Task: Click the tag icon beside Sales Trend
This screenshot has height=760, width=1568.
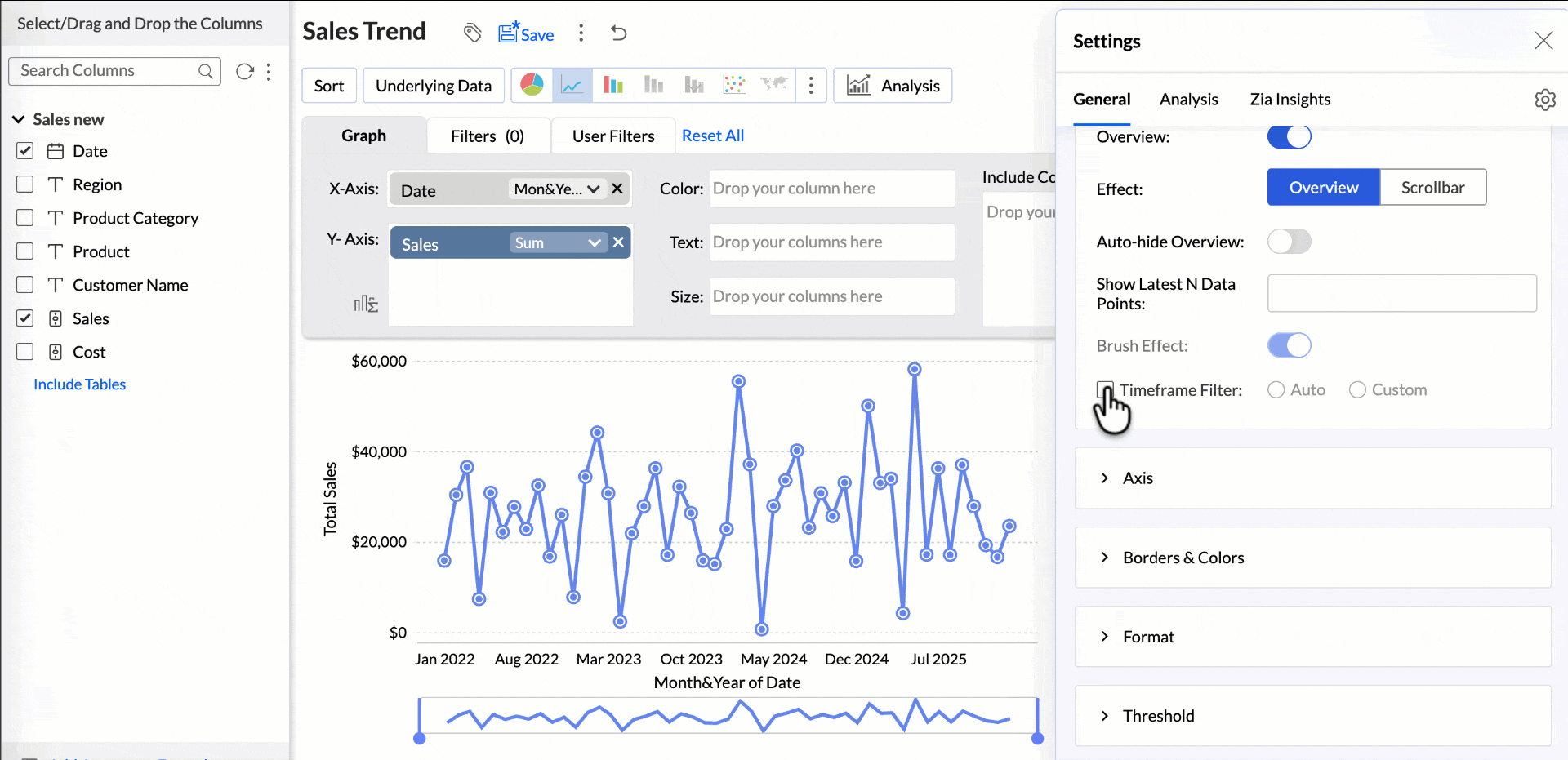Action: click(x=472, y=33)
